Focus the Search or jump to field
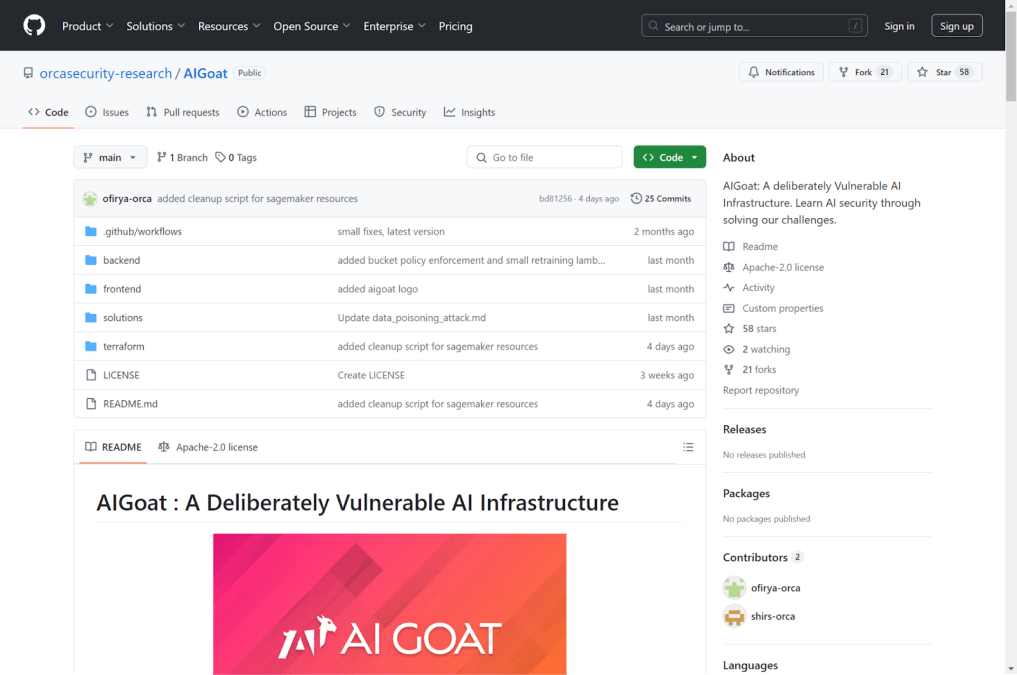The image size is (1017, 675). point(754,26)
